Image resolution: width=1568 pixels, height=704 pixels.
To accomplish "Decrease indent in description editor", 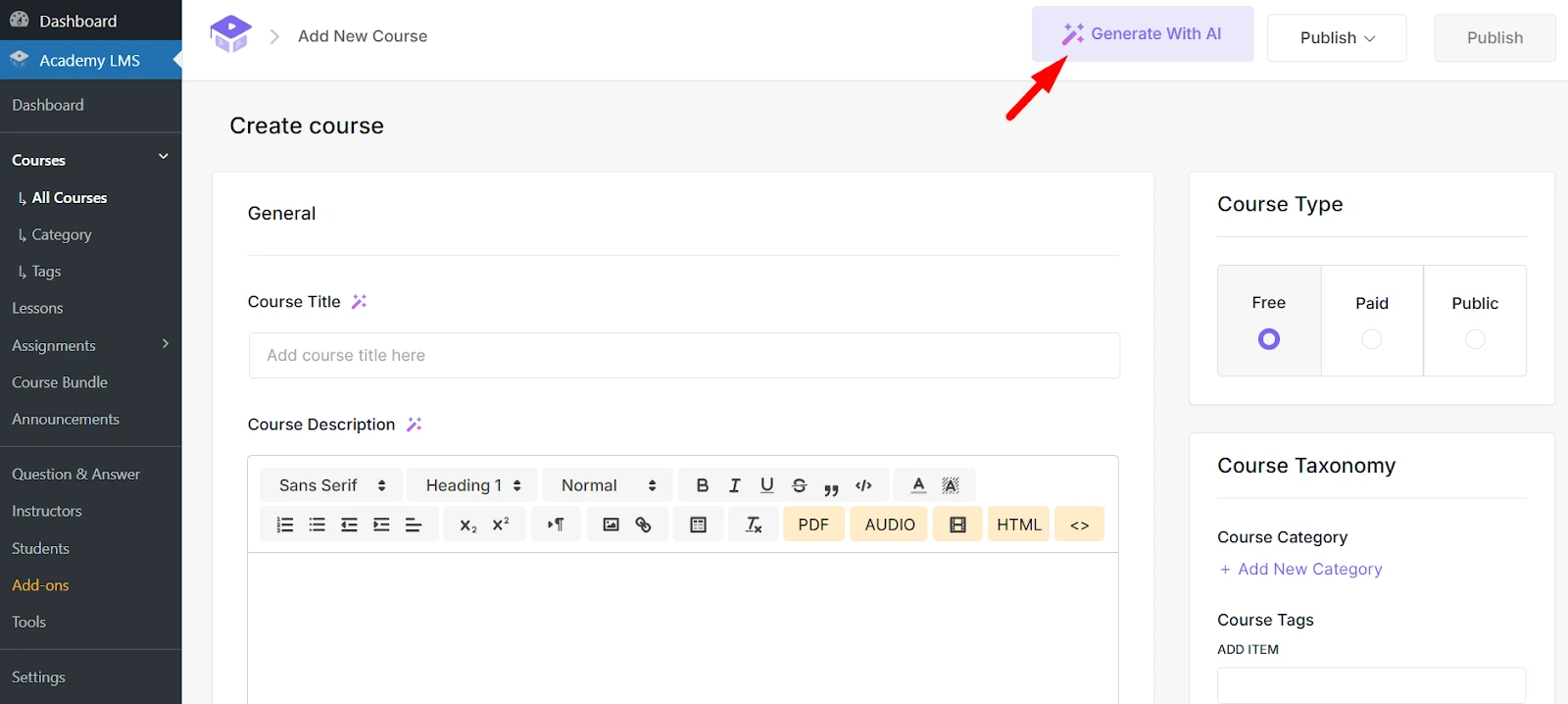I will point(349,525).
